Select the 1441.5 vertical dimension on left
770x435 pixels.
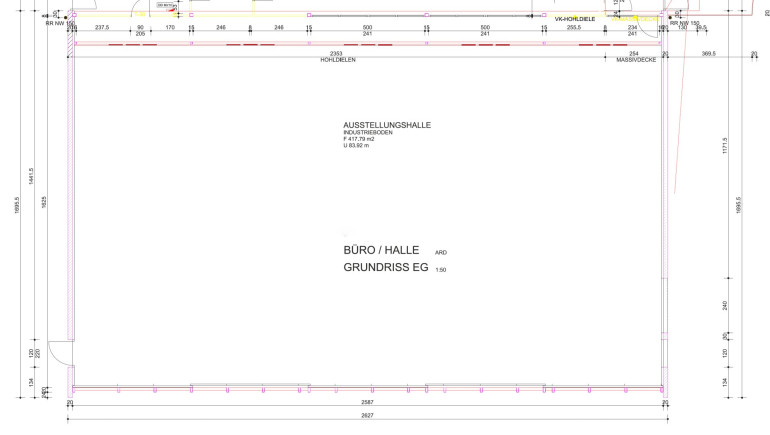click(32, 177)
